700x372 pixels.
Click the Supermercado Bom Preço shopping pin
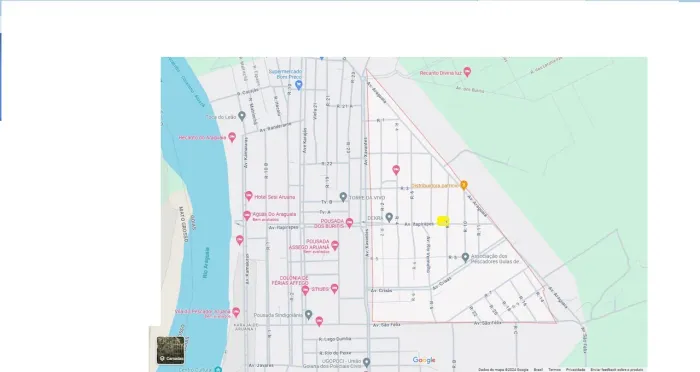299,84
